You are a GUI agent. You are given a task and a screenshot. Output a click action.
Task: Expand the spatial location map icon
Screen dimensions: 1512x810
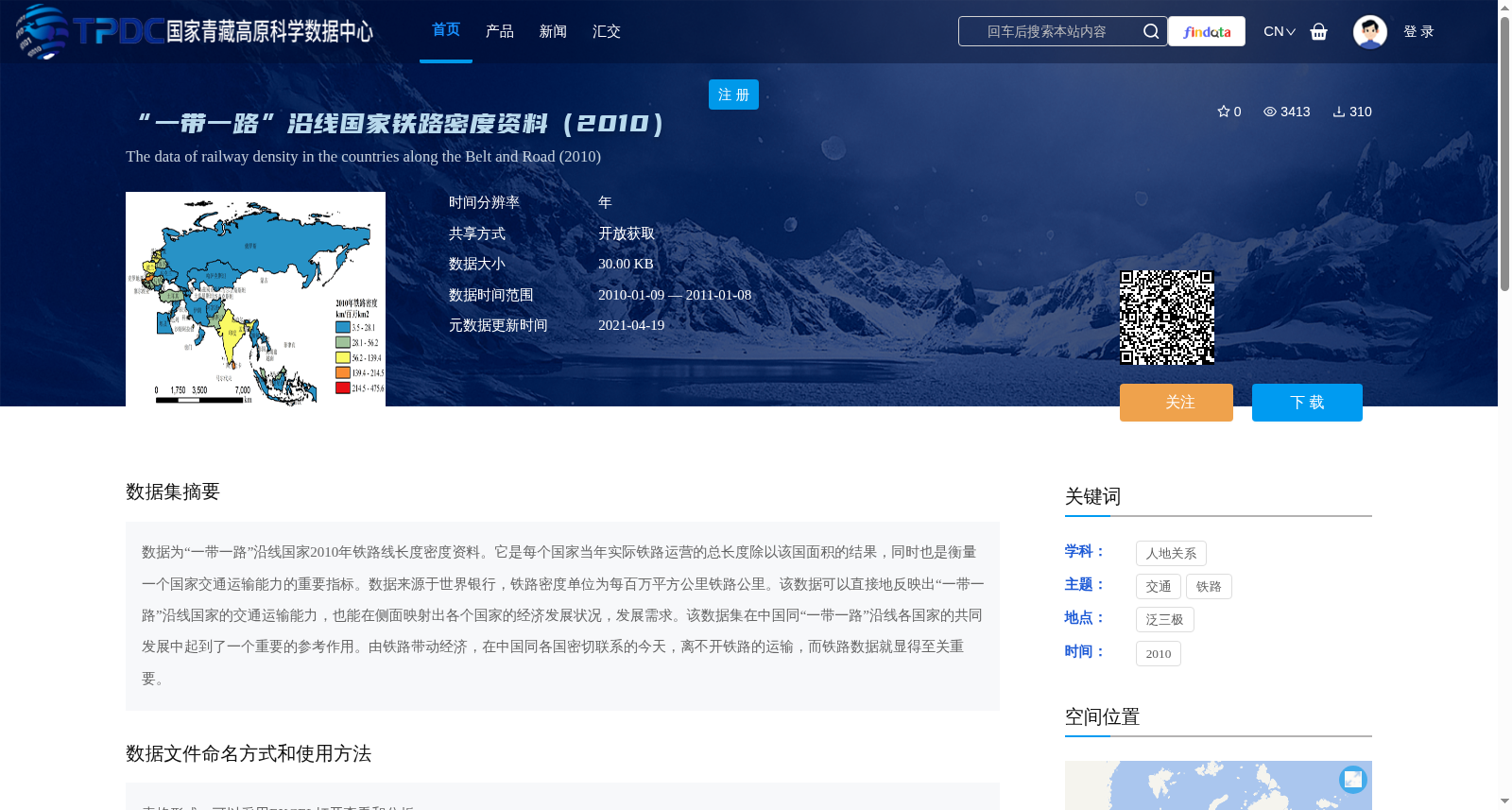[x=1353, y=779]
